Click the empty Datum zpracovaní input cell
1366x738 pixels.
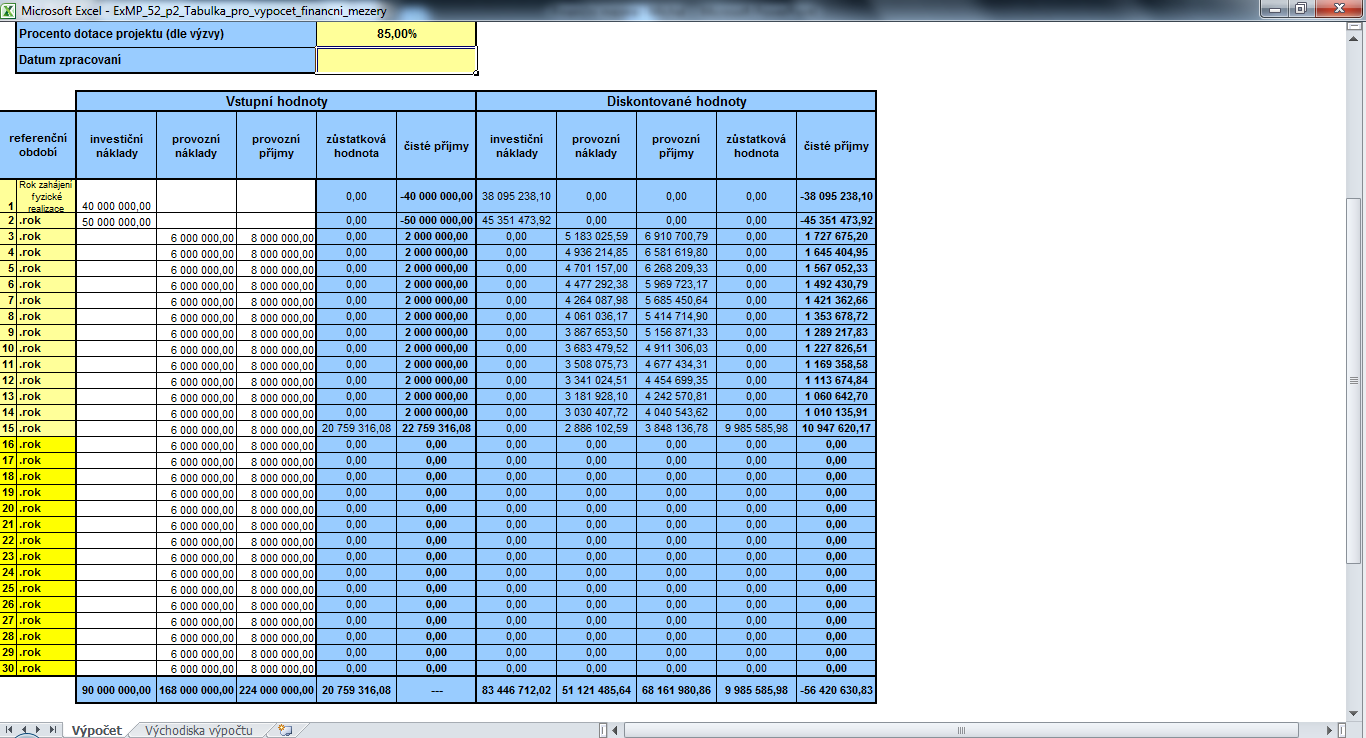[396, 60]
